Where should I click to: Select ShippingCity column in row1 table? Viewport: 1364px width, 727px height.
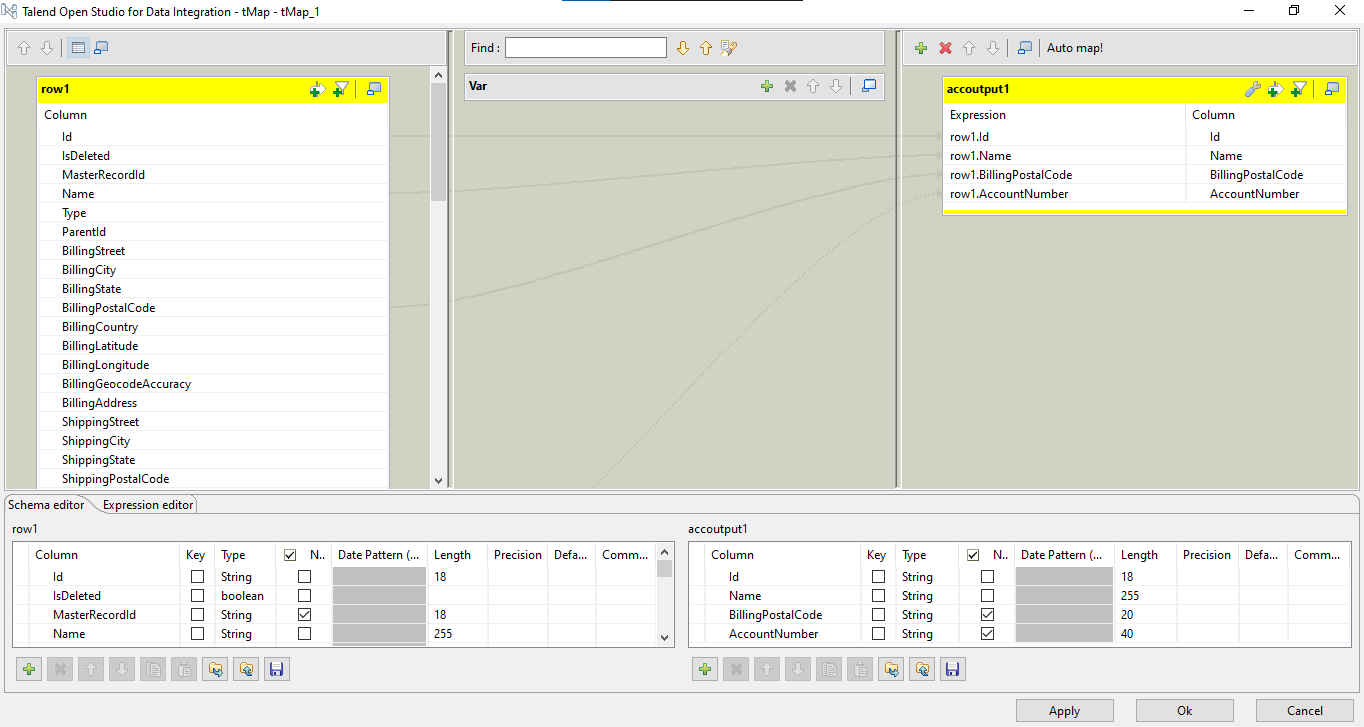pyautogui.click(x=212, y=441)
